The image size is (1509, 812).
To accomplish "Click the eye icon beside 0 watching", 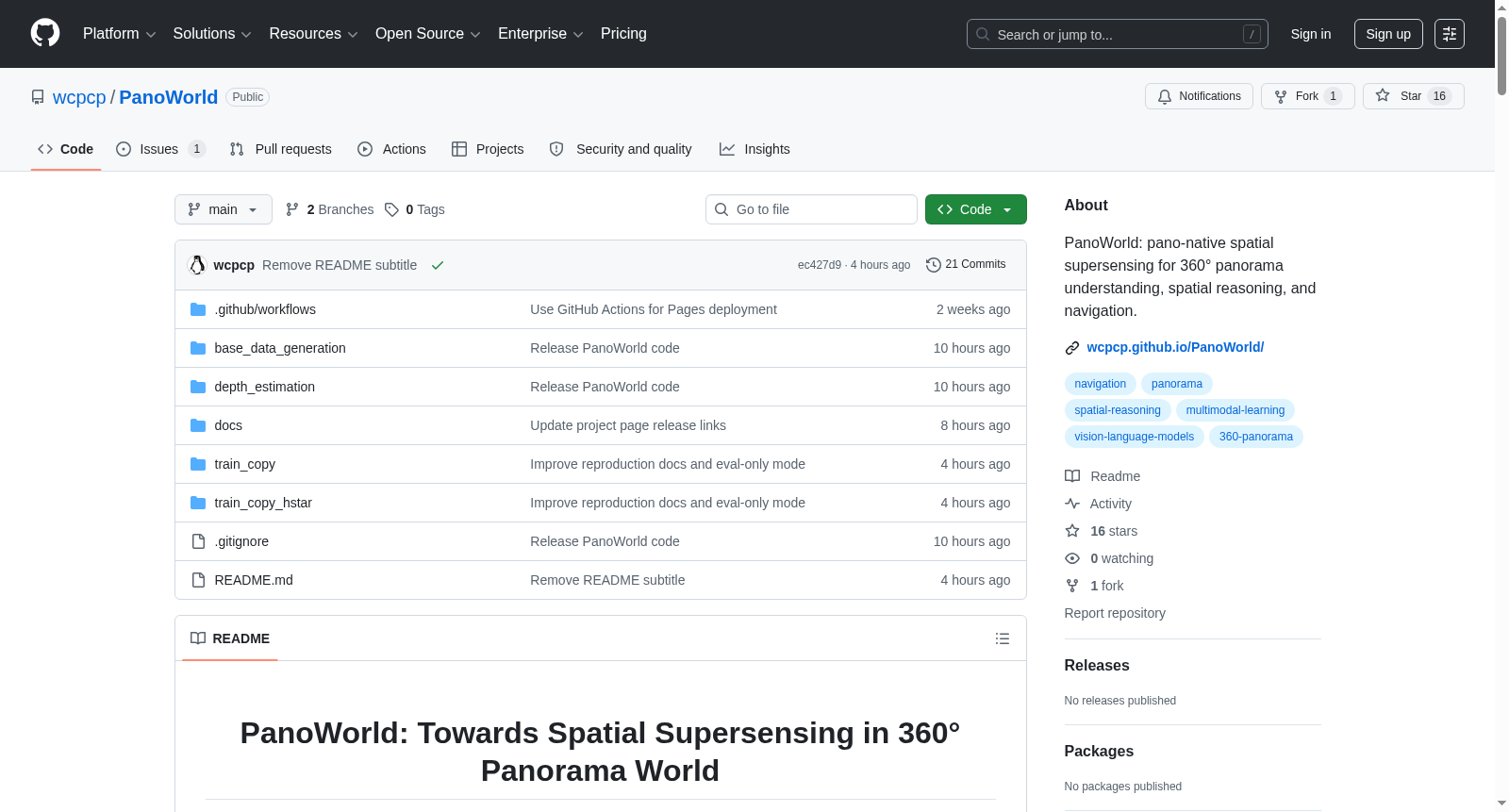I will pyautogui.click(x=1072, y=558).
